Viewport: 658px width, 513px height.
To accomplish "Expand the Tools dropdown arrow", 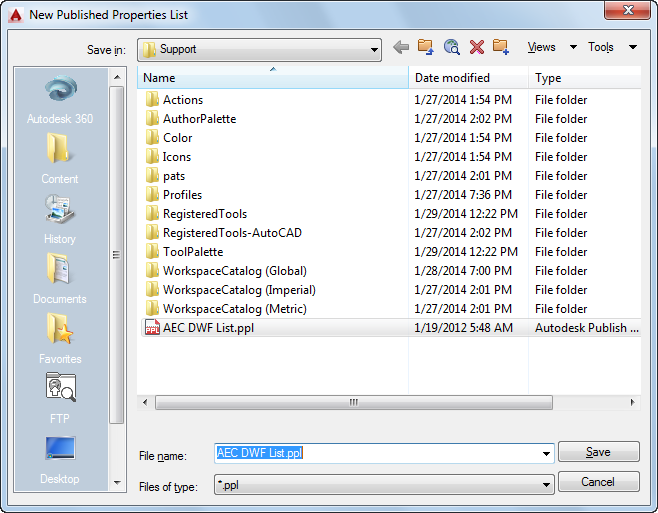I will 633,47.
